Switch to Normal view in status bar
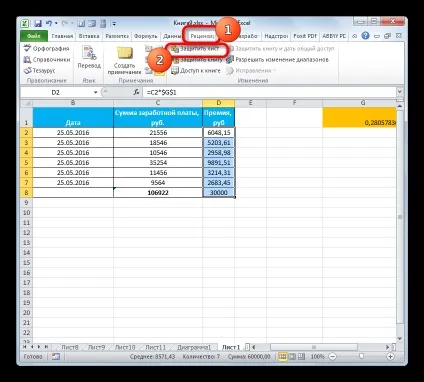The image size is (424, 382). point(282,357)
